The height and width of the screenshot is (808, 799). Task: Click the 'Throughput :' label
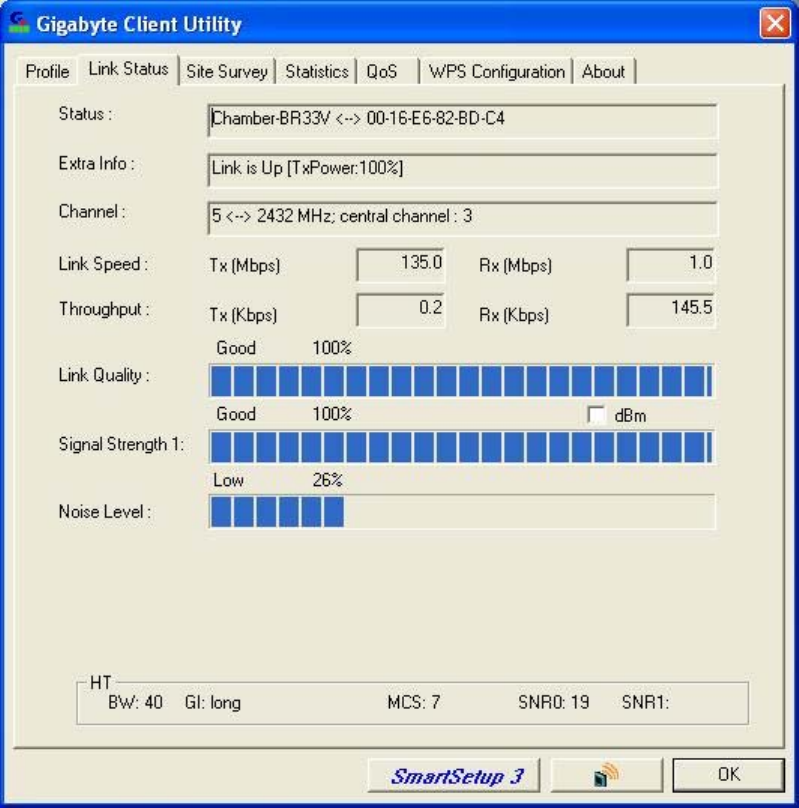pos(104,310)
